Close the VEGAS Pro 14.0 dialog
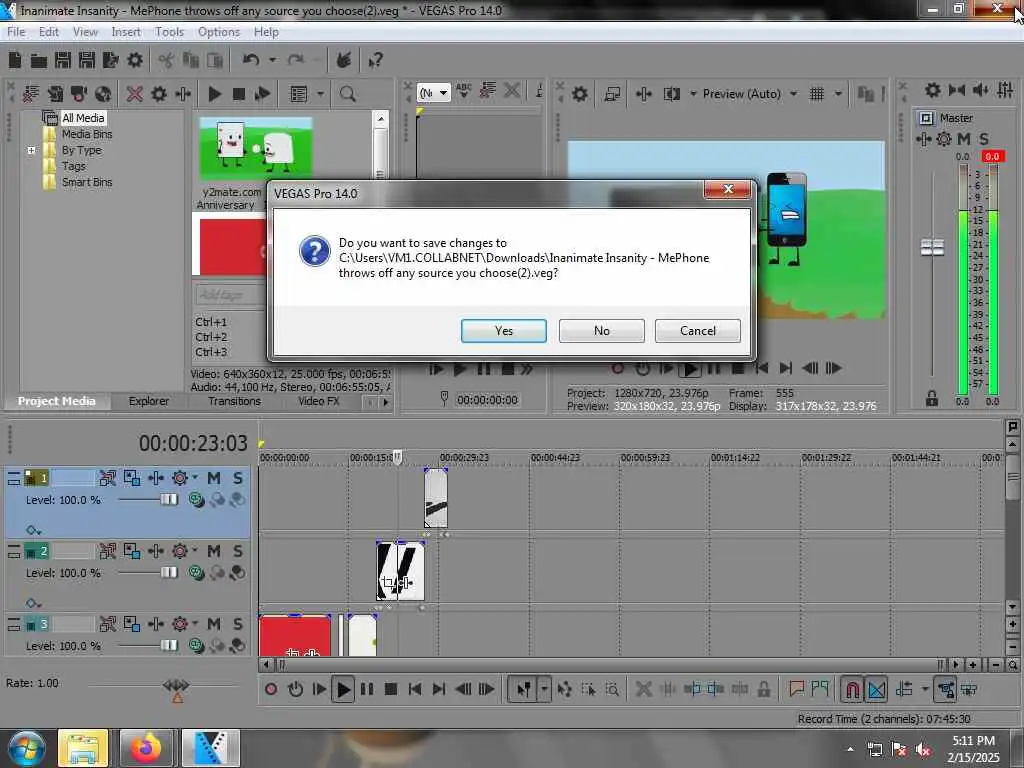This screenshot has width=1024, height=768. [728, 189]
